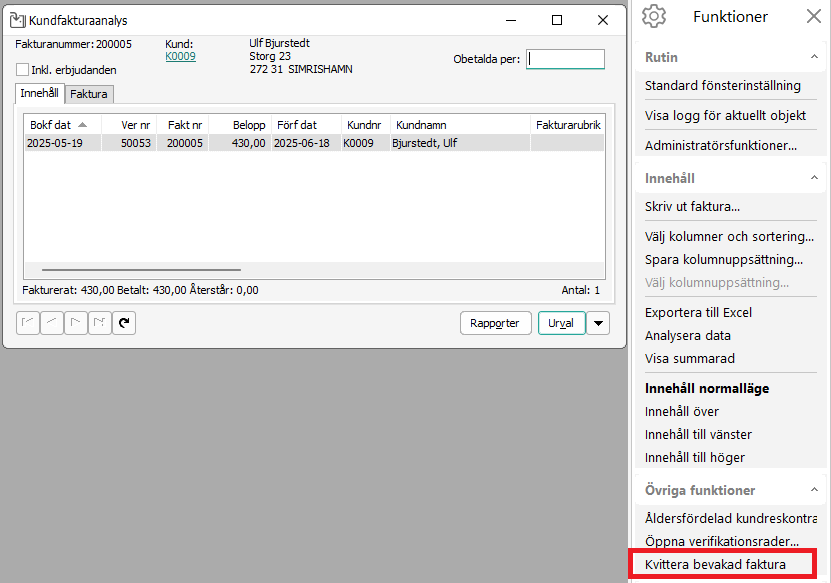Click the horizontal scrollbar in the invoice grid

pyautogui.click(x=141, y=270)
